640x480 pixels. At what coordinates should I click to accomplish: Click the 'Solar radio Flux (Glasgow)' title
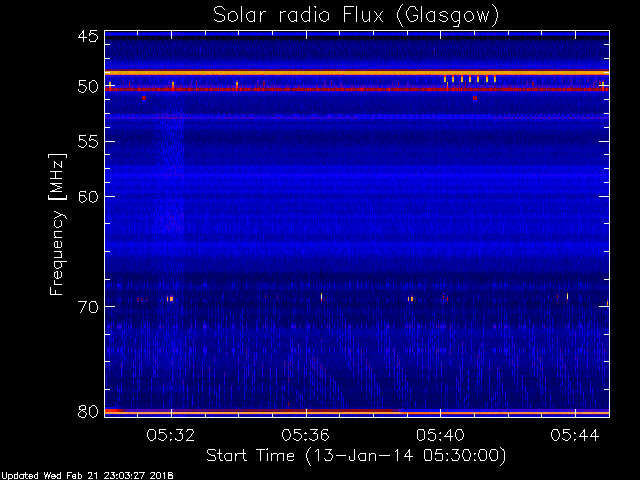coord(356,16)
